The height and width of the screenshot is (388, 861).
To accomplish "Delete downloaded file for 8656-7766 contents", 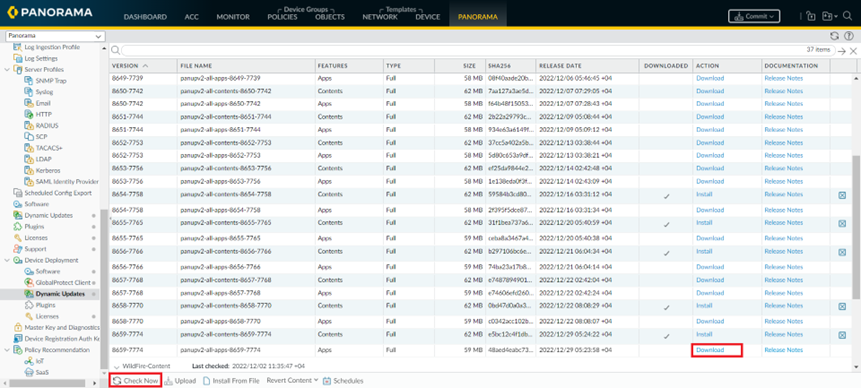I will 842,252.
